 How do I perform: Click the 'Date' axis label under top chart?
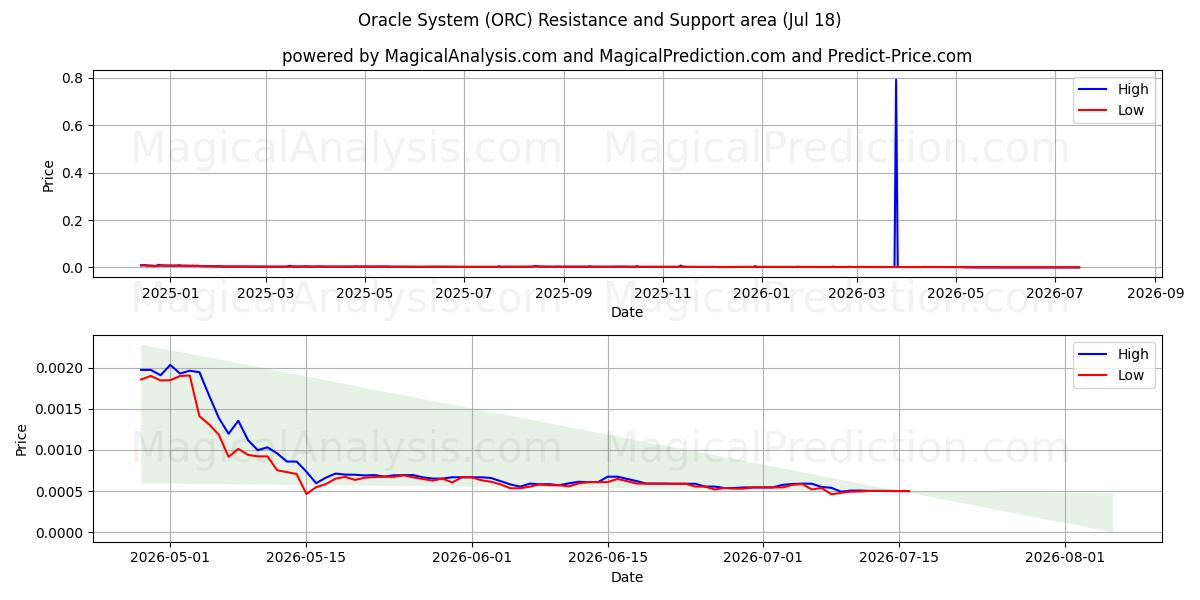click(x=627, y=312)
